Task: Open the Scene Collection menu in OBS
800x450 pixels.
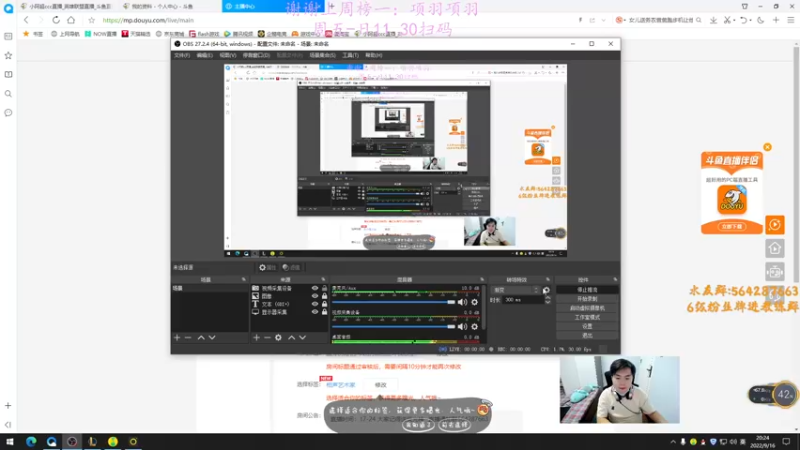Action: 322,55
